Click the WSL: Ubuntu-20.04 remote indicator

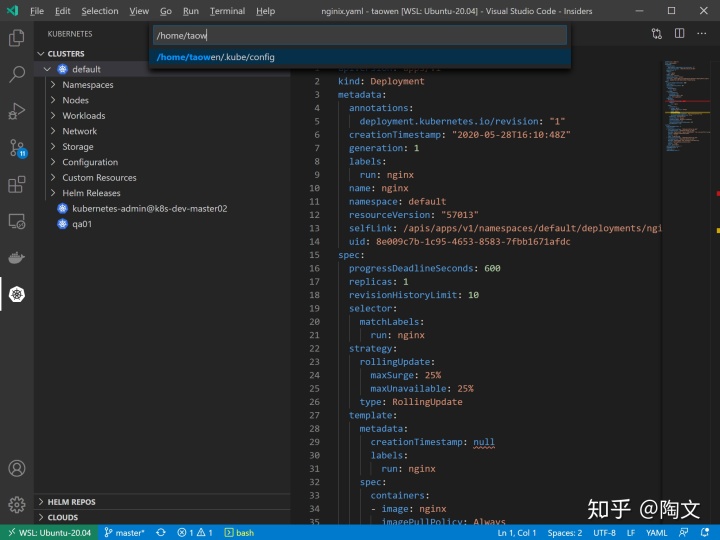pos(49,533)
